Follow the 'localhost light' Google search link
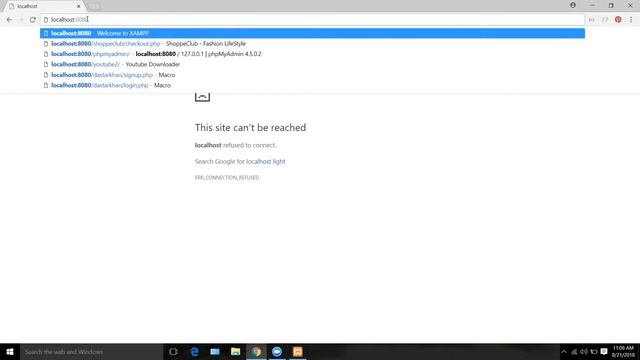 pyautogui.click(x=266, y=162)
